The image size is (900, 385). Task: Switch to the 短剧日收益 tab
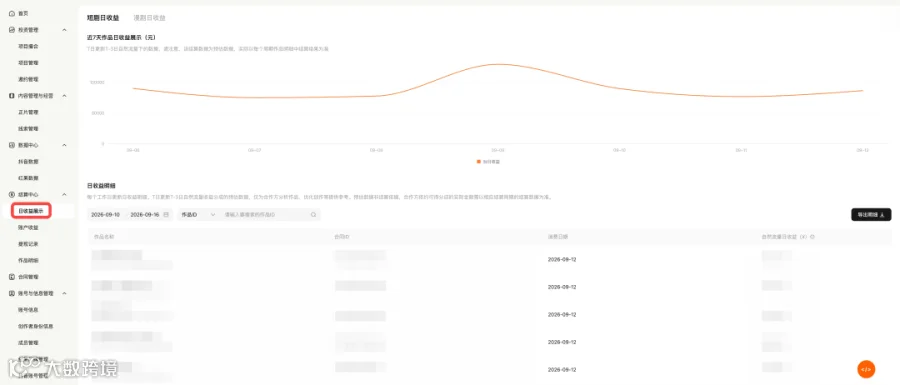coord(103,18)
